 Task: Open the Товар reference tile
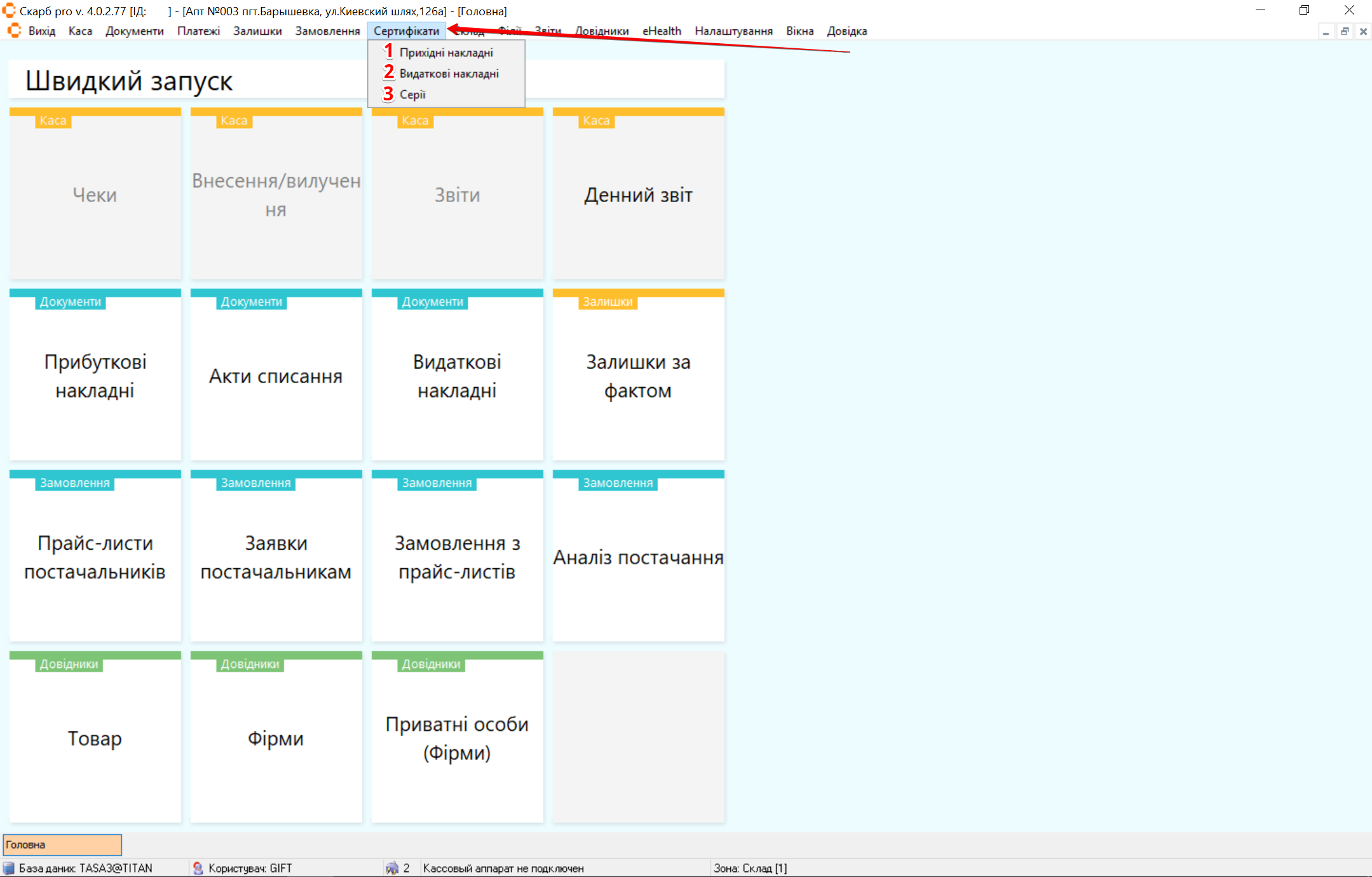coord(95,738)
